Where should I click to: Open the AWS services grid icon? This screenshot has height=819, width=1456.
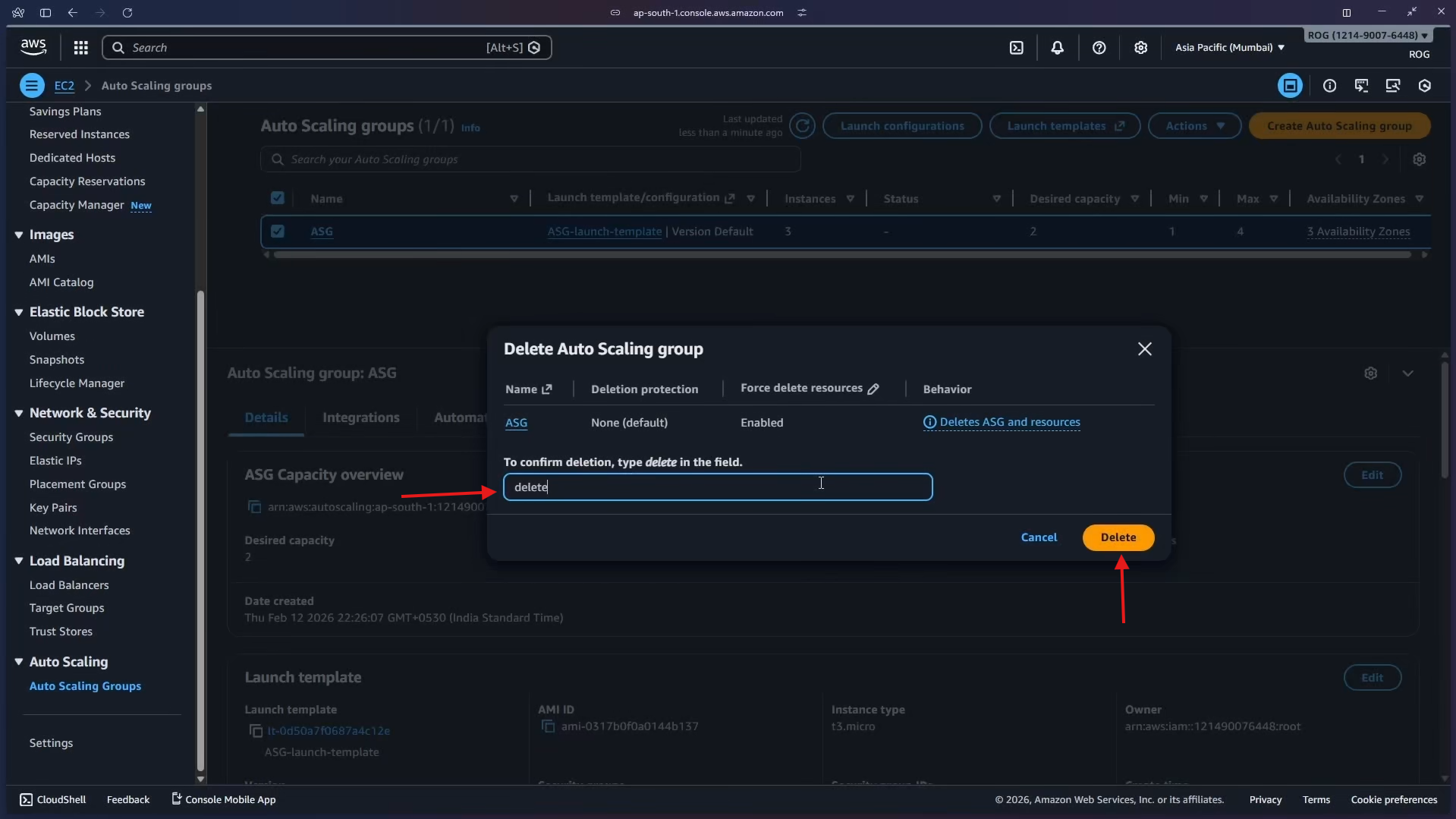coord(80,47)
